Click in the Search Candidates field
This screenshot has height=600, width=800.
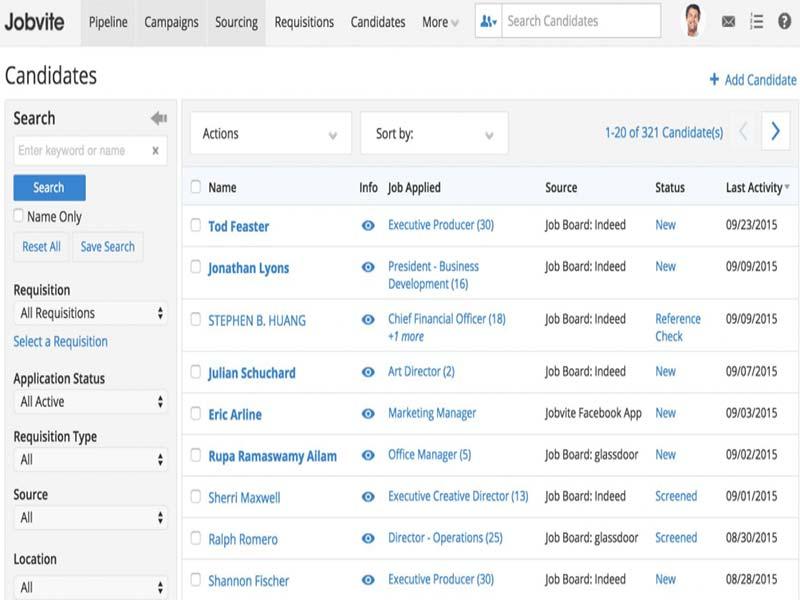pos(581,21)
